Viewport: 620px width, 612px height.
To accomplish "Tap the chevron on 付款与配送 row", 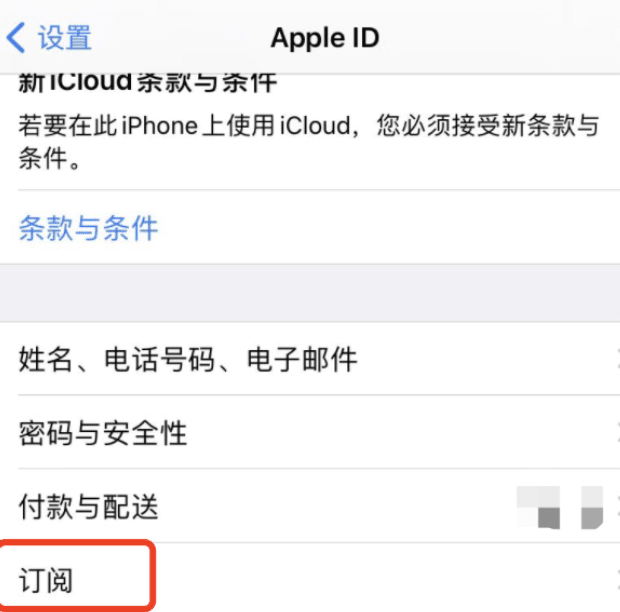I will coord(617,508).
